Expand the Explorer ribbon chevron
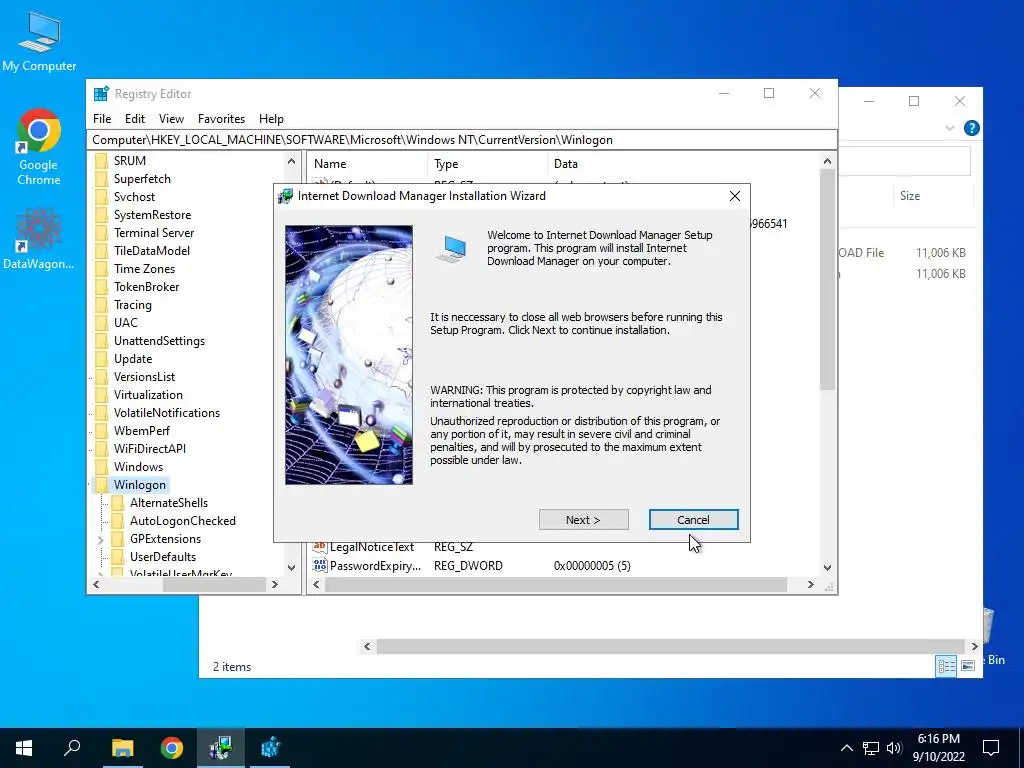1024x768 pixels. (x=950, y=128)
